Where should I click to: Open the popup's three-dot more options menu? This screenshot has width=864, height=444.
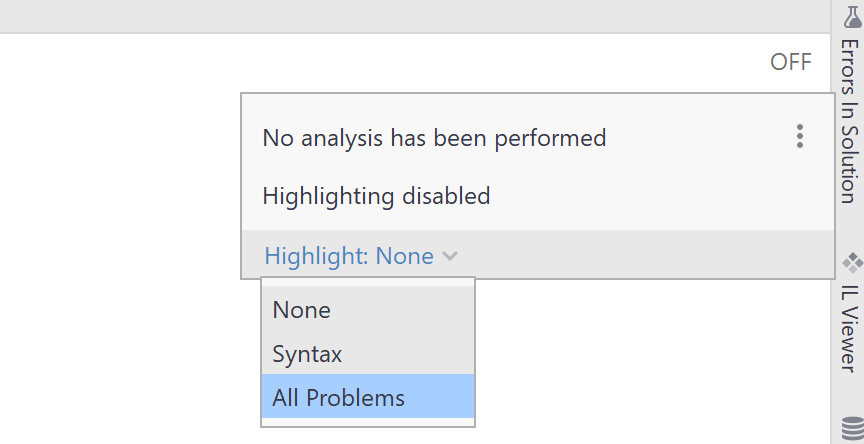point(800,136)
